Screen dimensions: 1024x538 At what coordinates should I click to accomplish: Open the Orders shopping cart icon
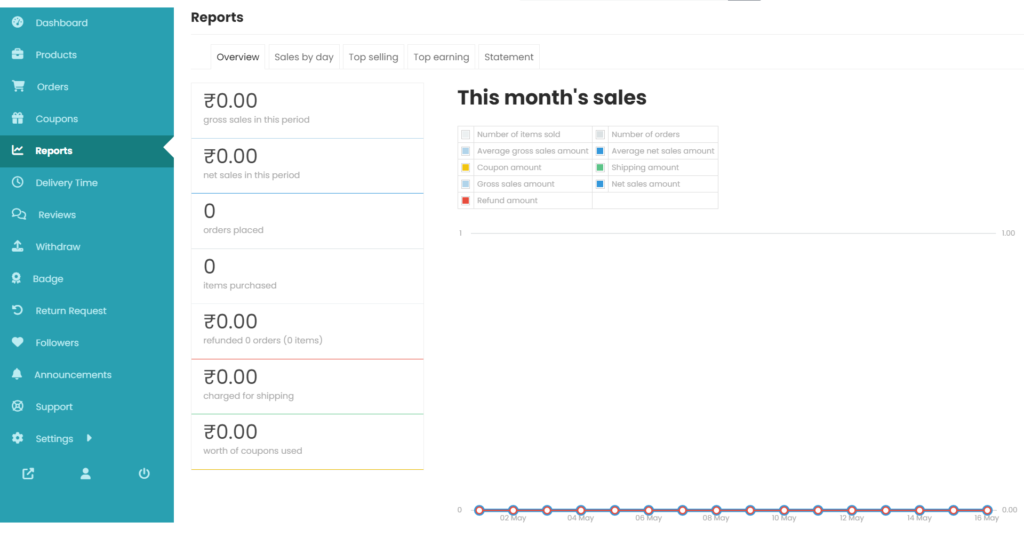pos(18,86)
